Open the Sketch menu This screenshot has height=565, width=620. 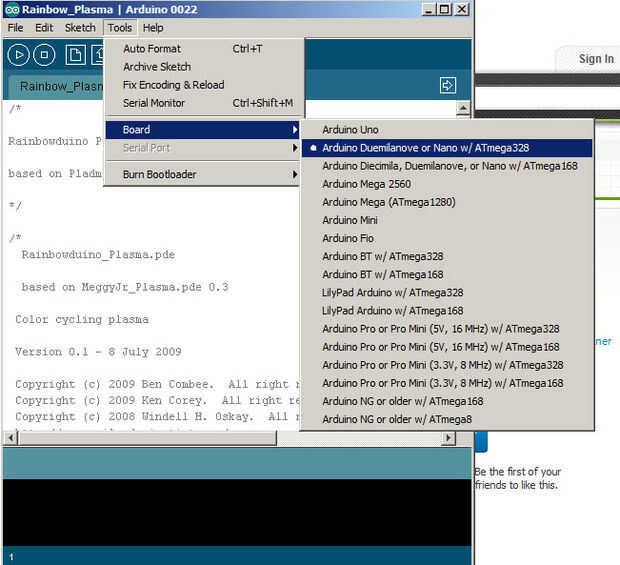coord(80,28)
